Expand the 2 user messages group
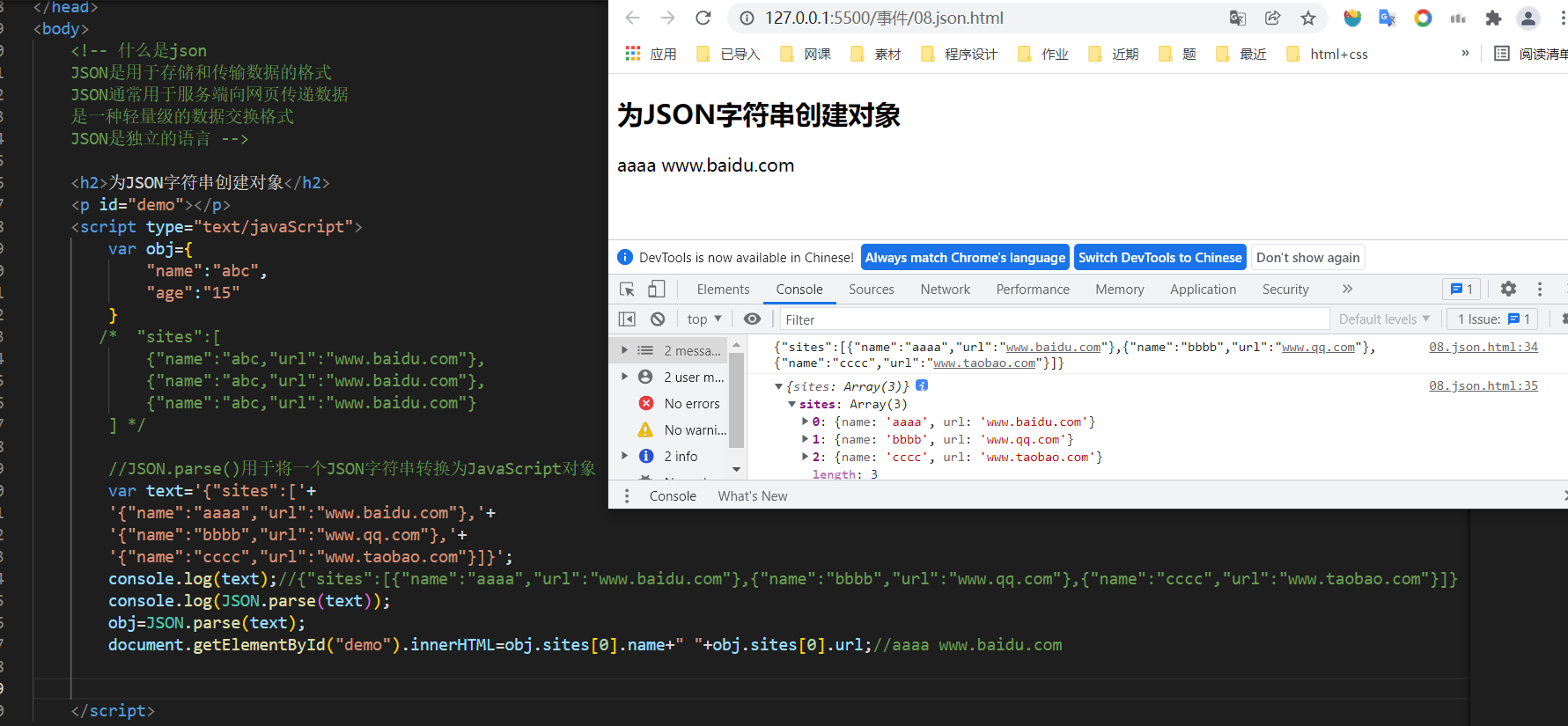This screenshot has height=726, width=1568. click(624, 377)
